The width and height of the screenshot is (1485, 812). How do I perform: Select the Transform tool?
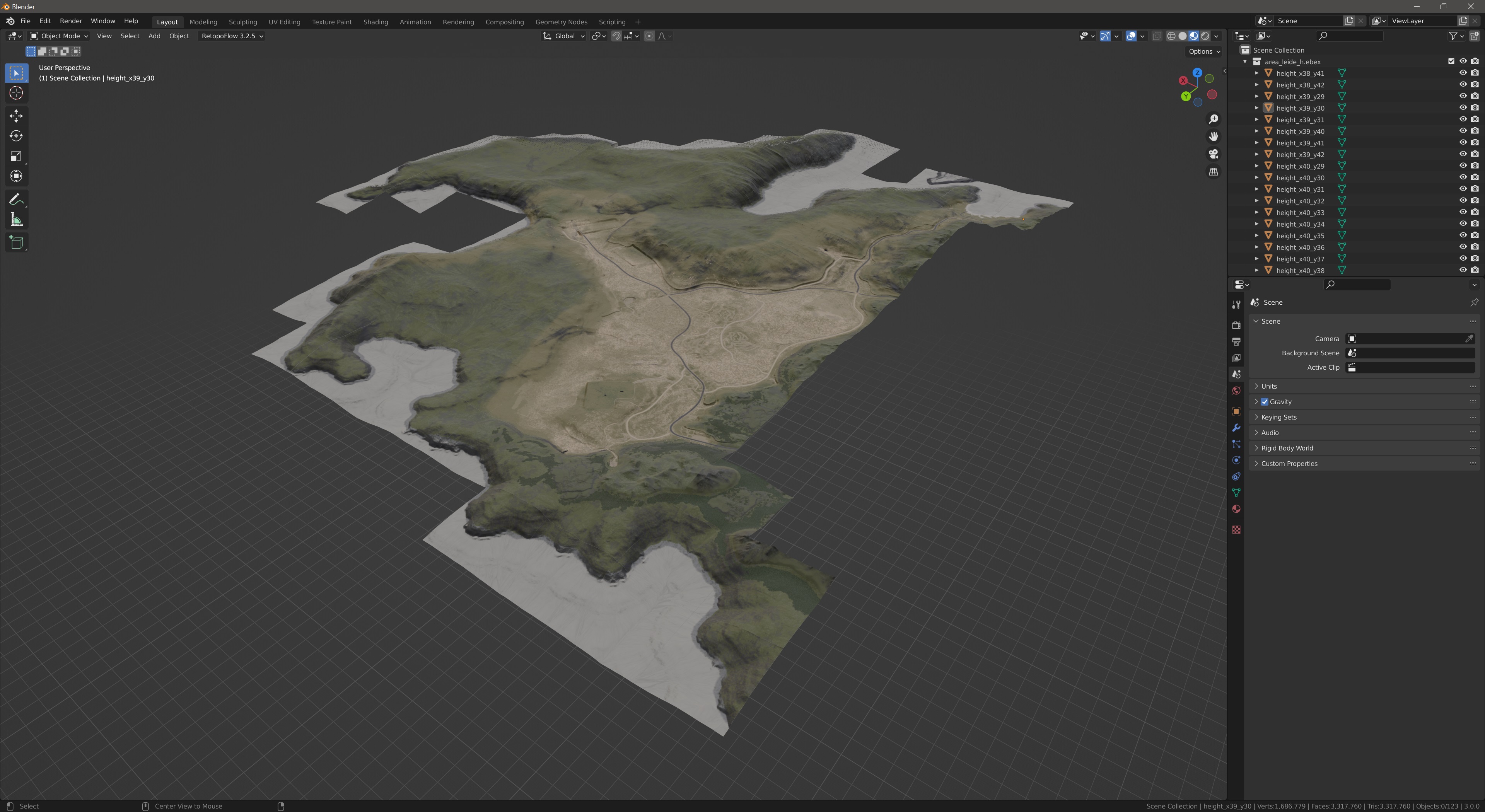tap(16, 176)
